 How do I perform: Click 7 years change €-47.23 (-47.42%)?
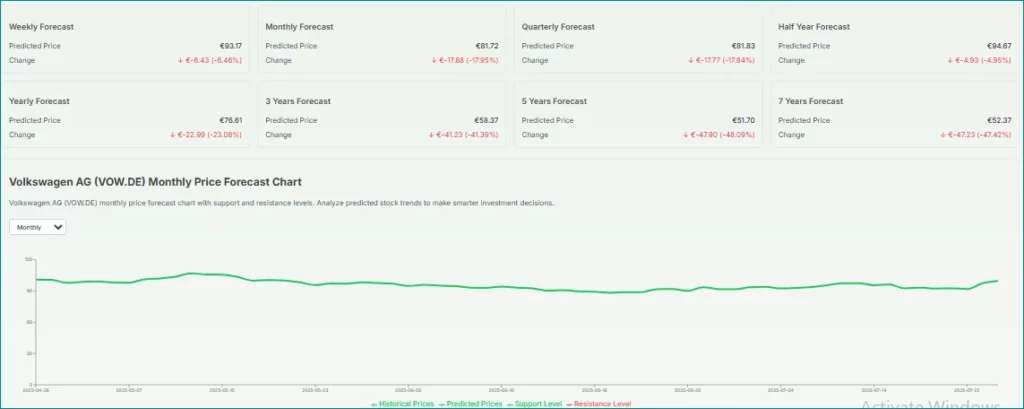[x=976, y=135]
